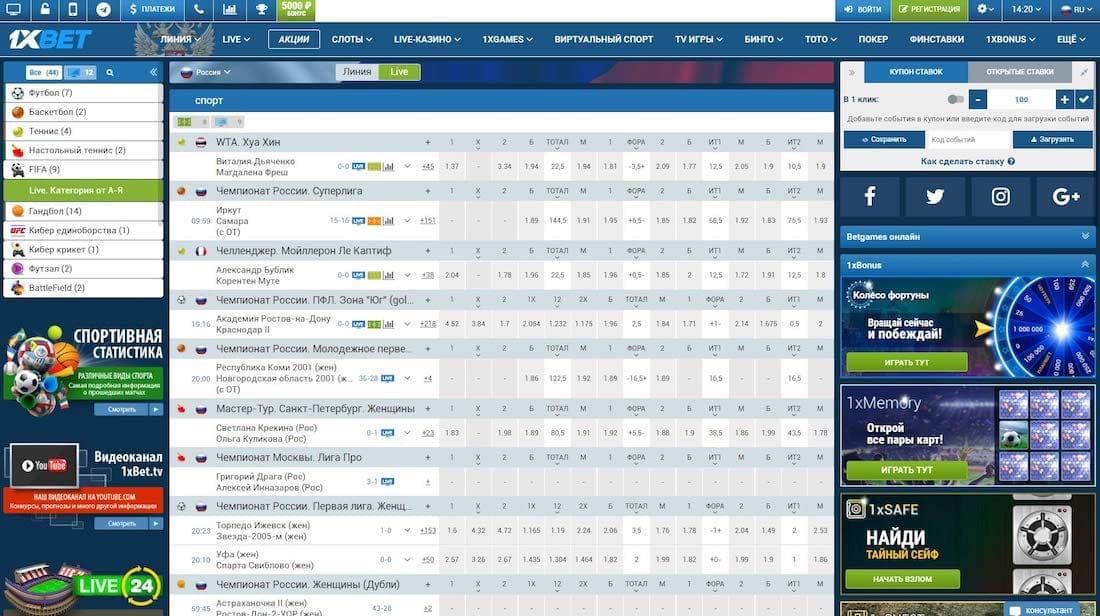Open +45 more markets for Дьяченко match
The width and height of the screenshot is (1100, 616).
coord(427,167)
